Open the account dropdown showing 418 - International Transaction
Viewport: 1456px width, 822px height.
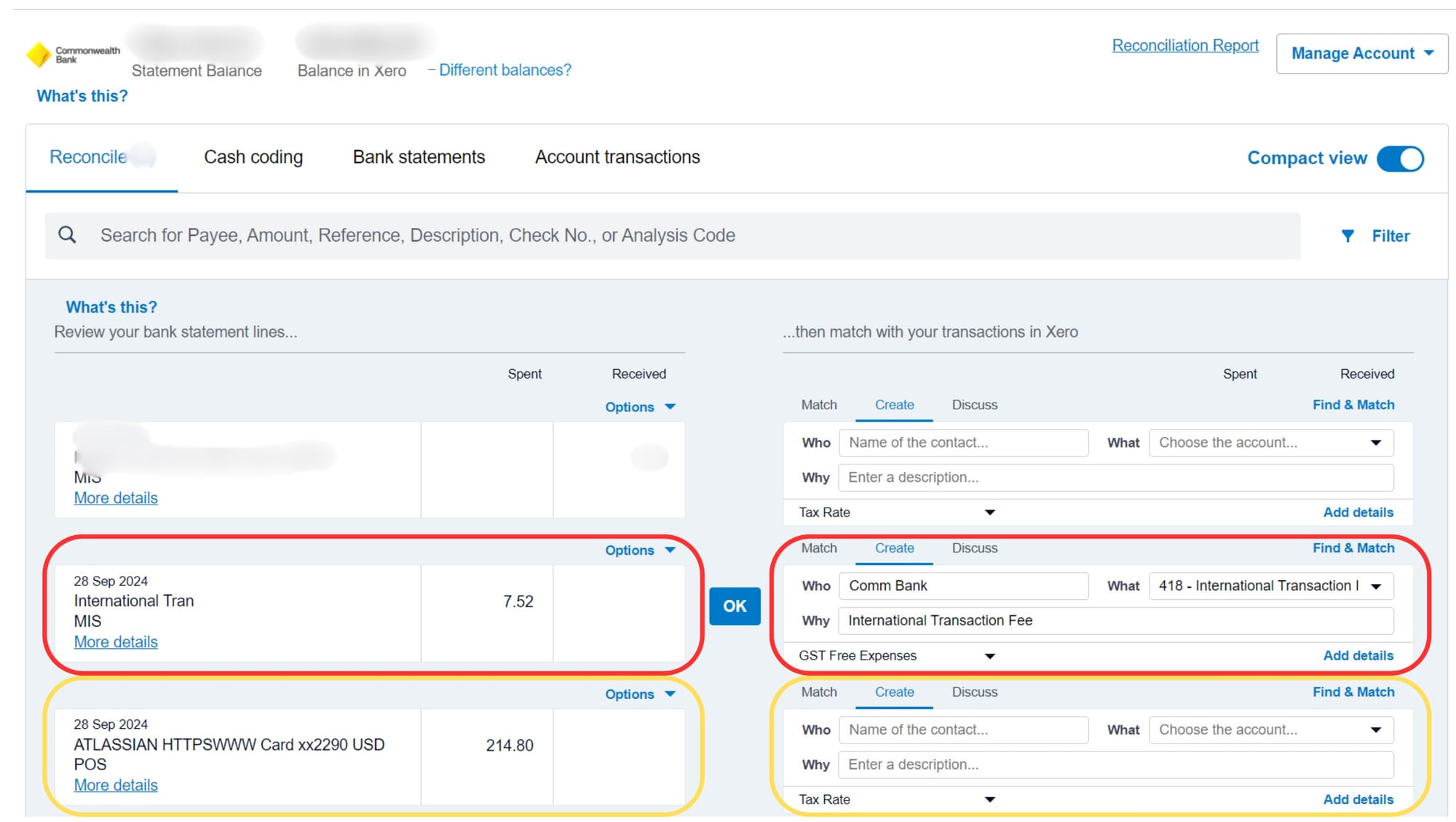coord(1270,586)
